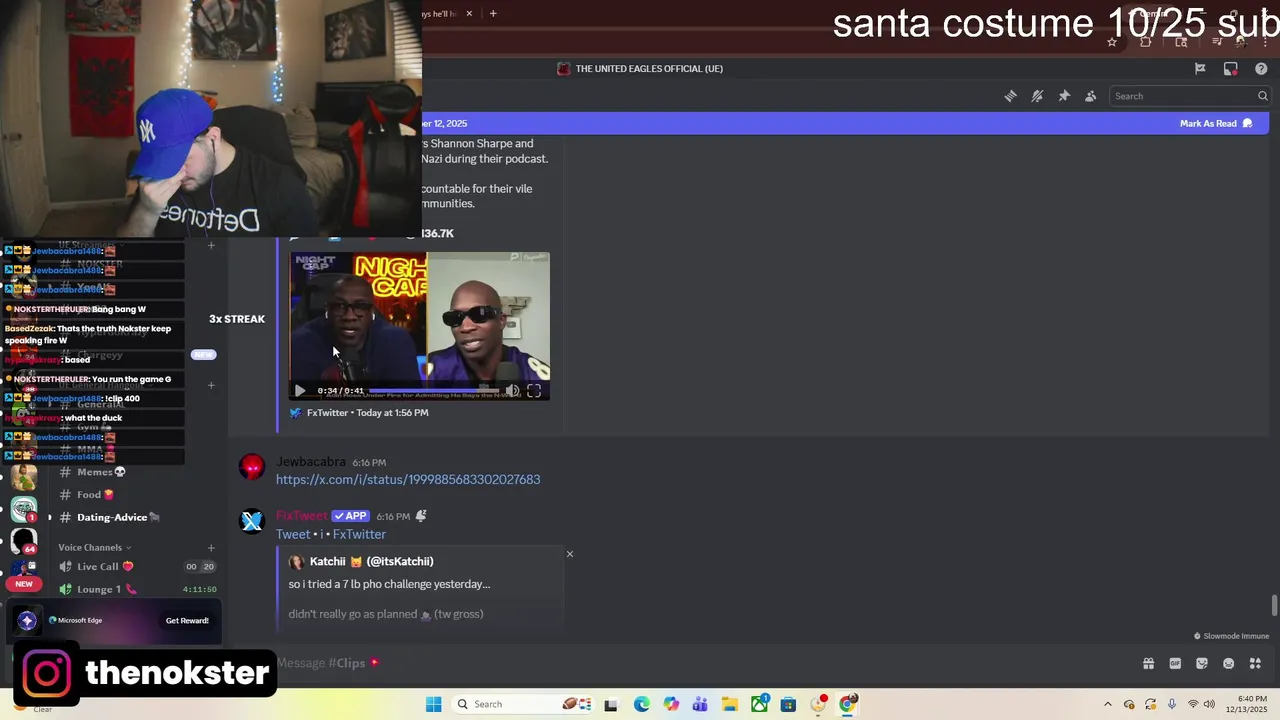Image resolution: width=1280 pixels, height=720 pixels.
Task: Click the Get Reward! button
Action: (x=187, y=621)
